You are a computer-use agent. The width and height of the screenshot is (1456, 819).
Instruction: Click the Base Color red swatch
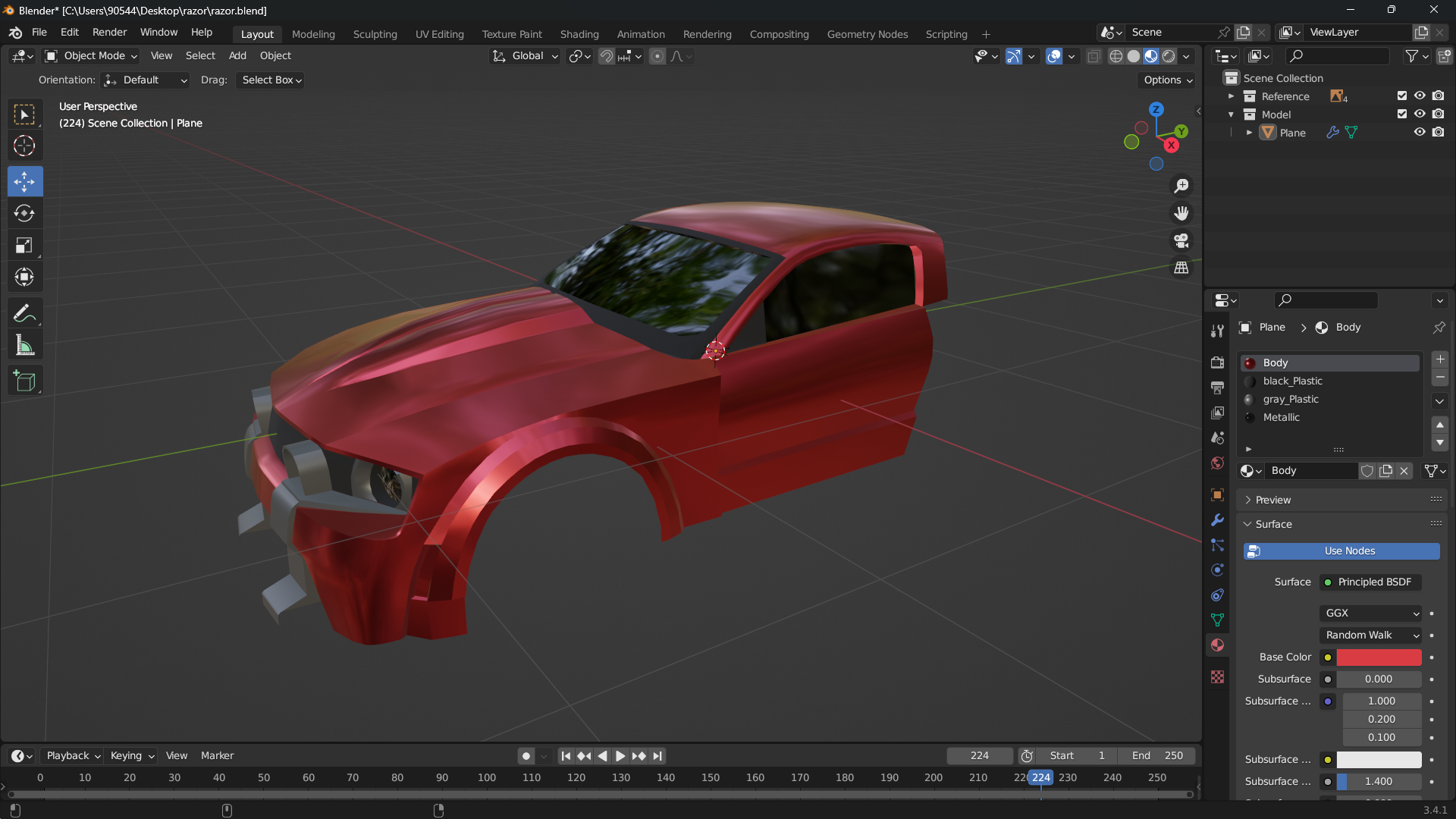(x=1378, y=657)
